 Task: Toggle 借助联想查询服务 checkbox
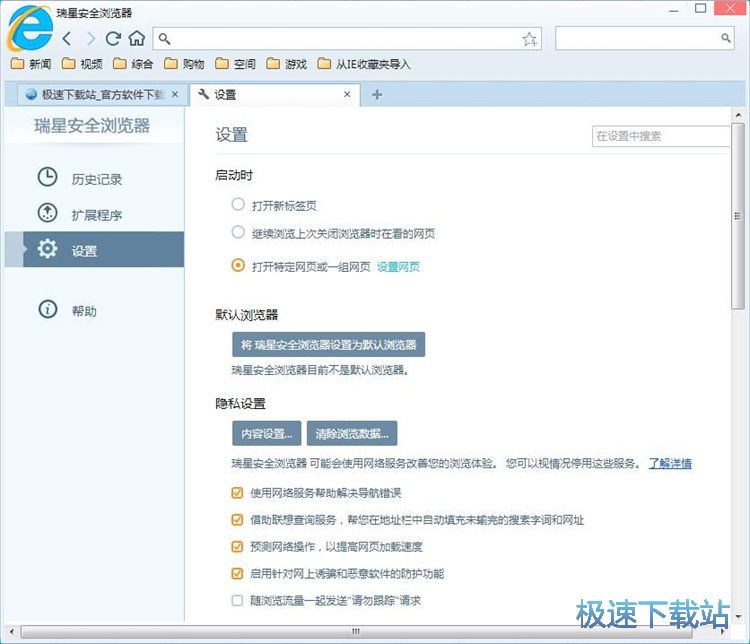[237, 520]
